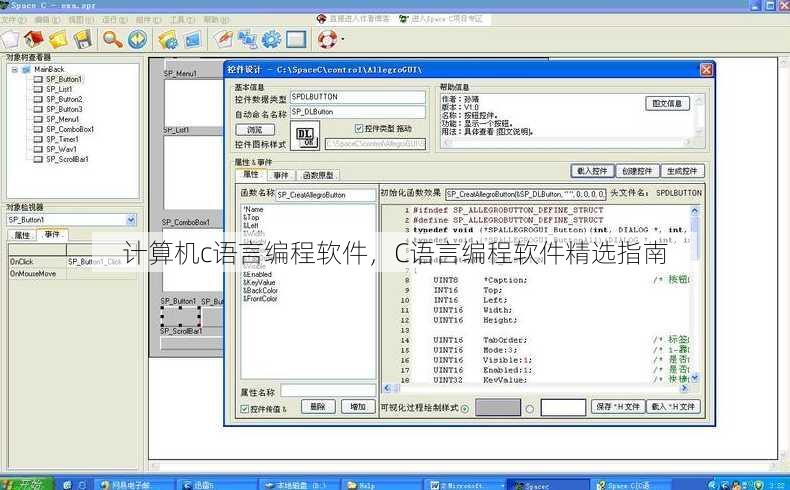Click the DL OK control icon preview
This screenshot has width=790, height=490.
pyautogui.click(x=305, y=136)
